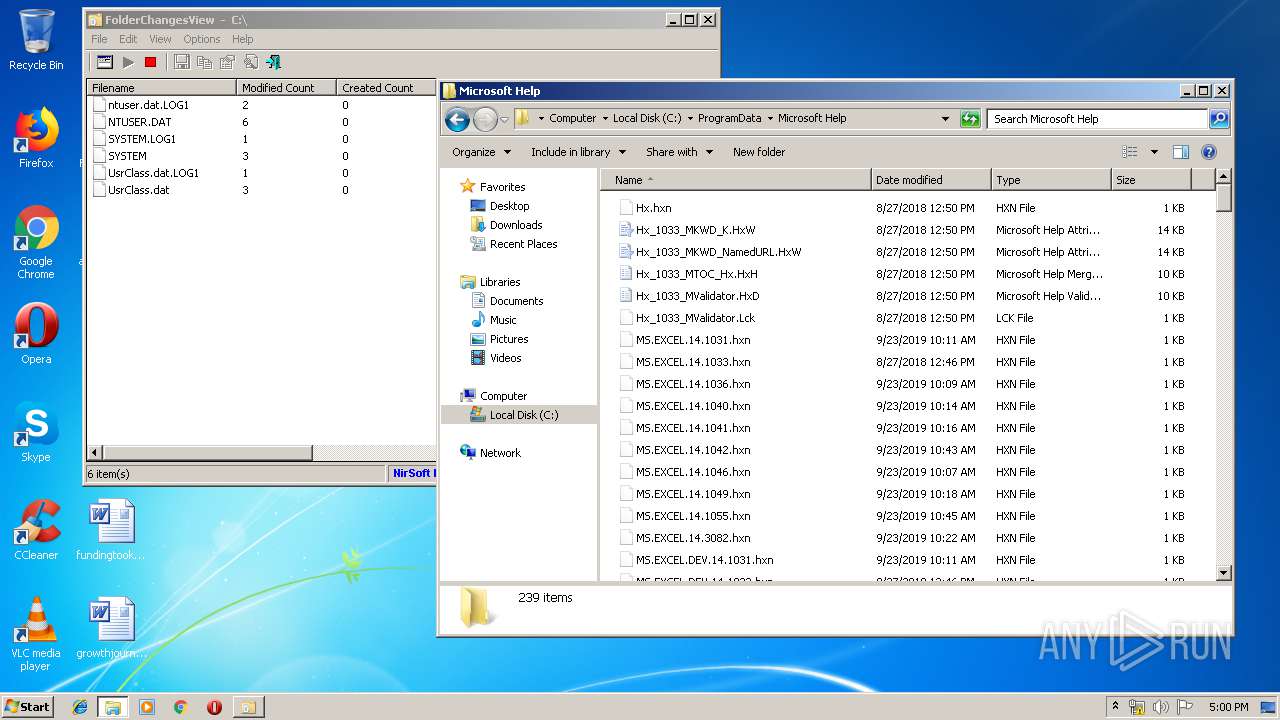Open Help menu in FolderChangesView
1280x720 pixels.
[x=243, y=39]
